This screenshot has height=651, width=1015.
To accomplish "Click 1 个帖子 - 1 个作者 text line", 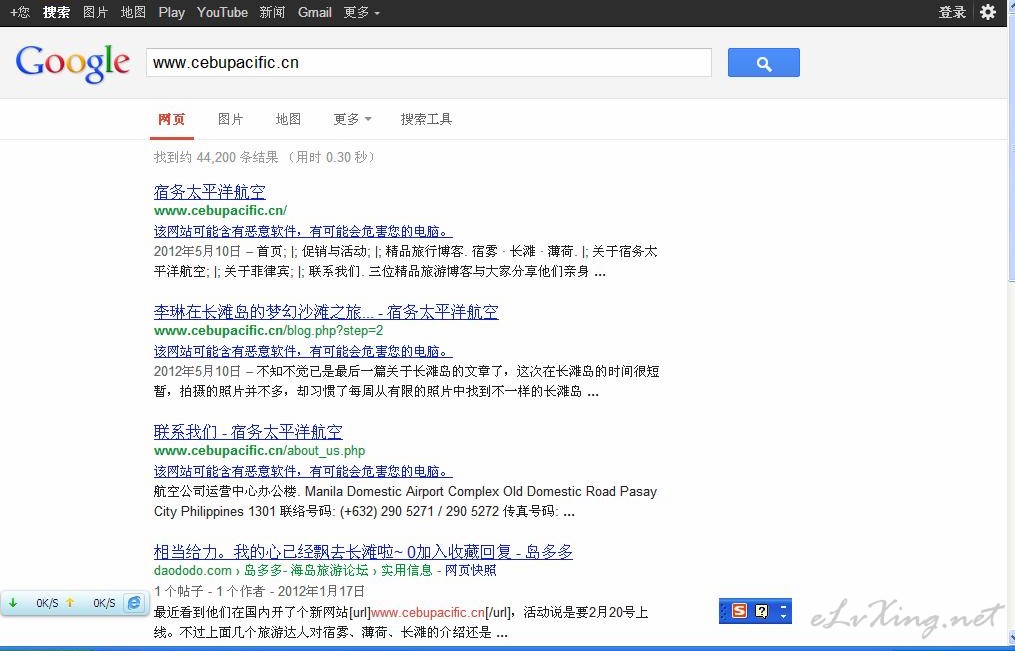I will (259, 591).
